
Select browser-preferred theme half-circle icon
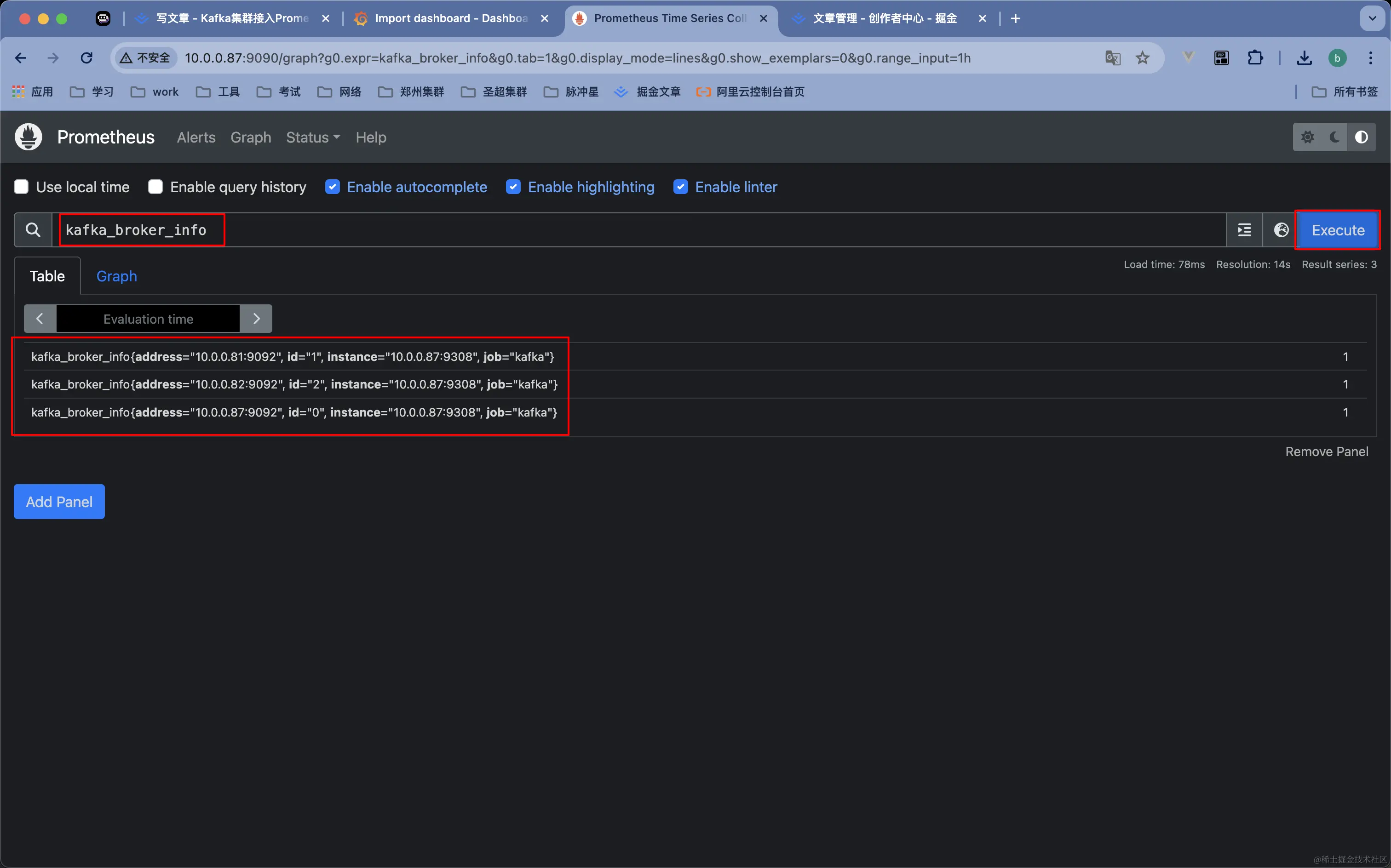pos(1361,137)
